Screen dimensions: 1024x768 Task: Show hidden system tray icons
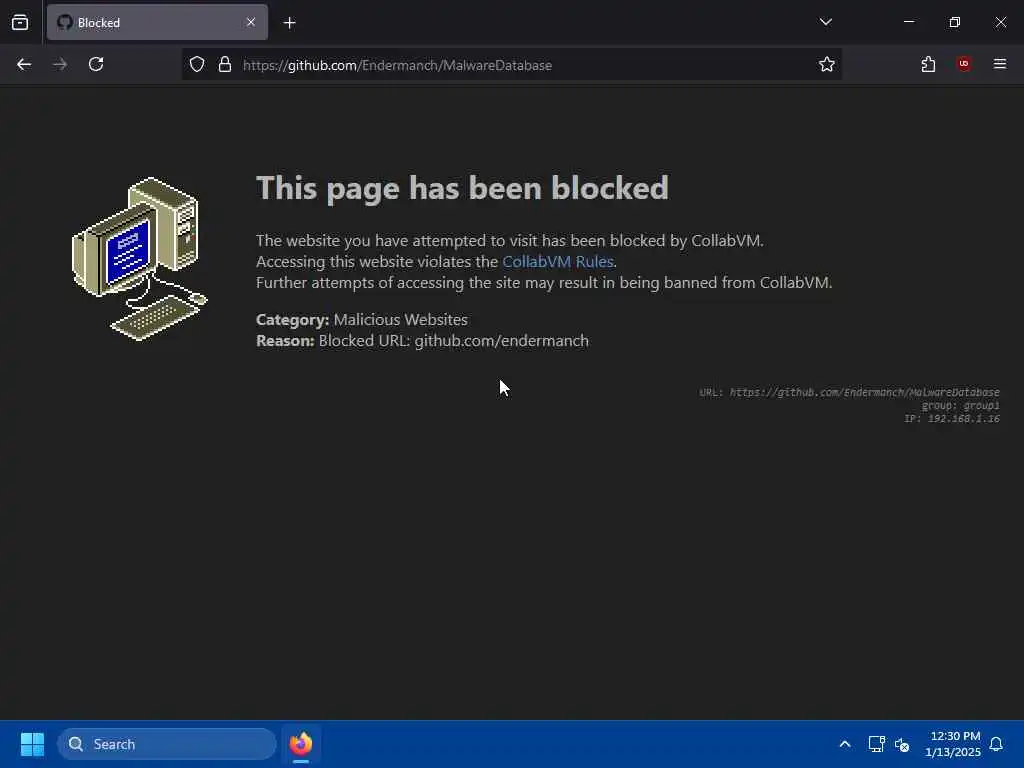click(844, 744)
